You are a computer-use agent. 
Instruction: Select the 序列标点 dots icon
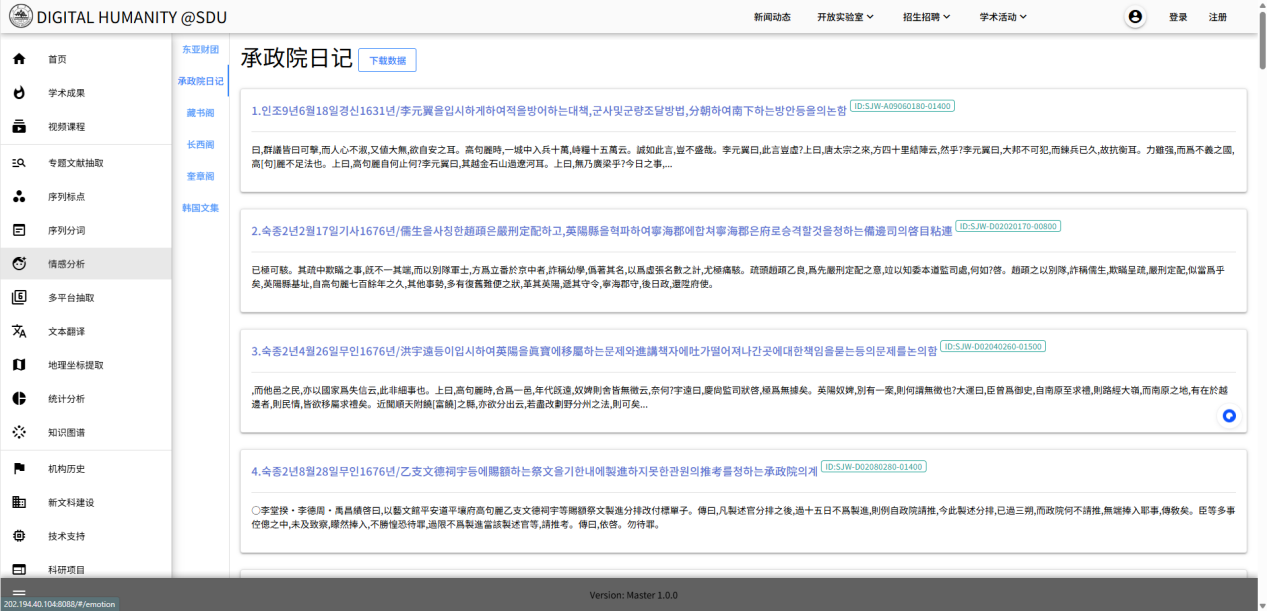click(19, 196)
